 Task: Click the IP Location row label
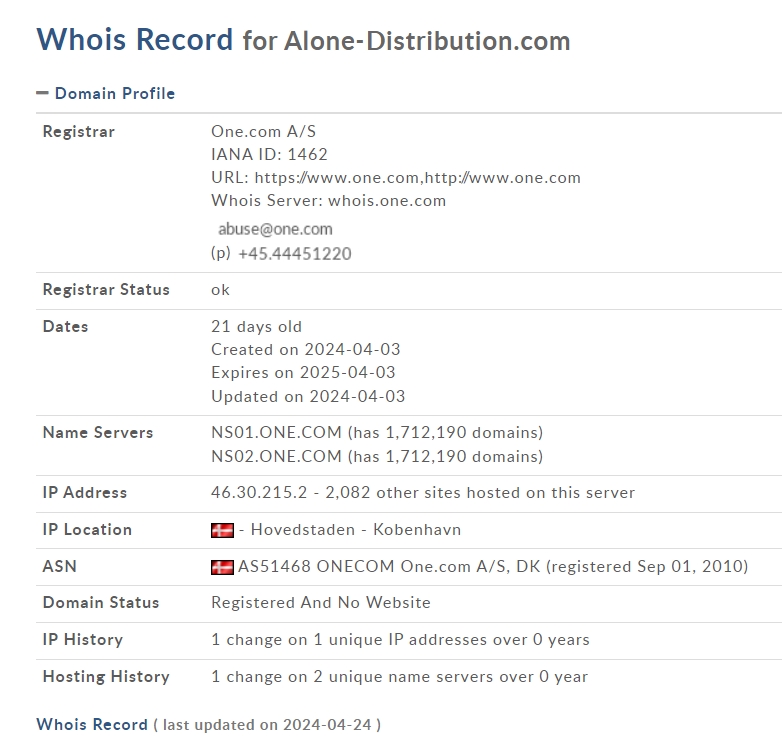tap(87, 529)
